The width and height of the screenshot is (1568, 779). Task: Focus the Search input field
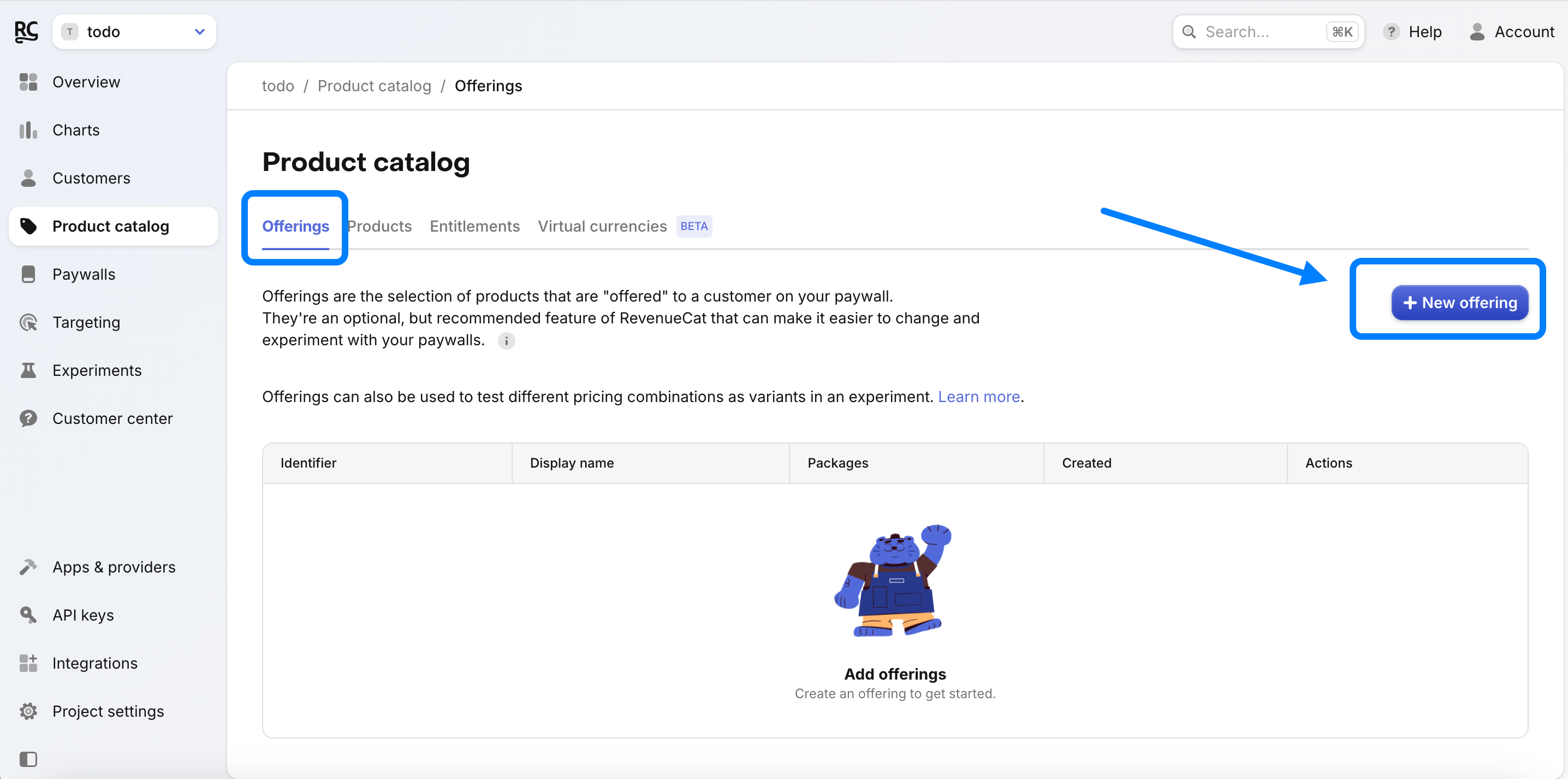tap(1260, 32)
